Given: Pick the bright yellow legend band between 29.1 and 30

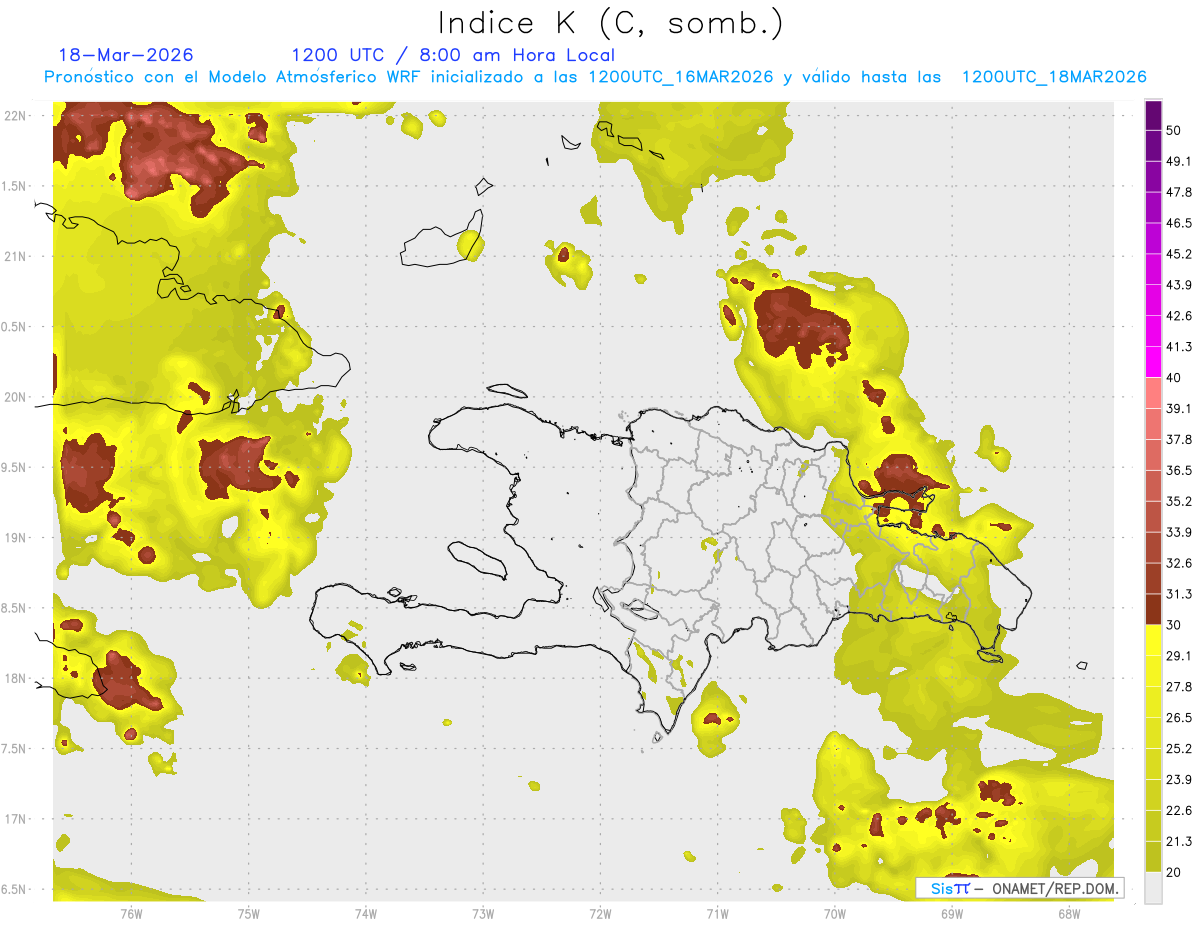Looking at the screenshot, I should point(1153,640).
